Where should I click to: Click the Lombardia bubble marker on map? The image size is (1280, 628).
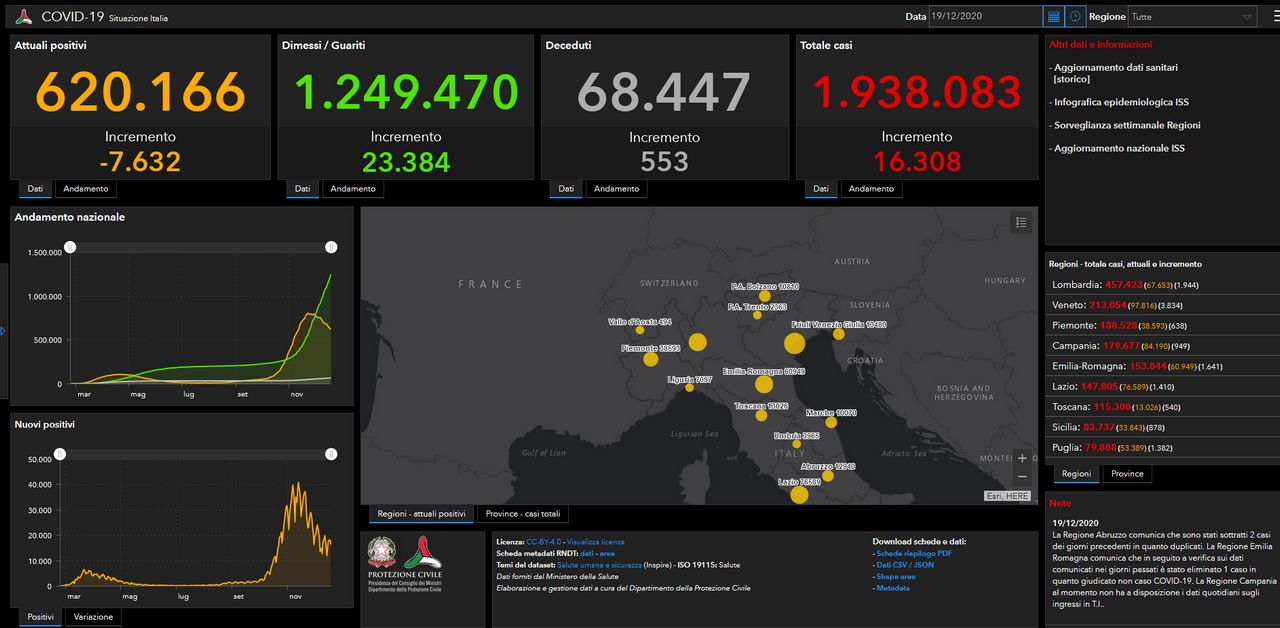pyautogui.click(x=697, y=342)
